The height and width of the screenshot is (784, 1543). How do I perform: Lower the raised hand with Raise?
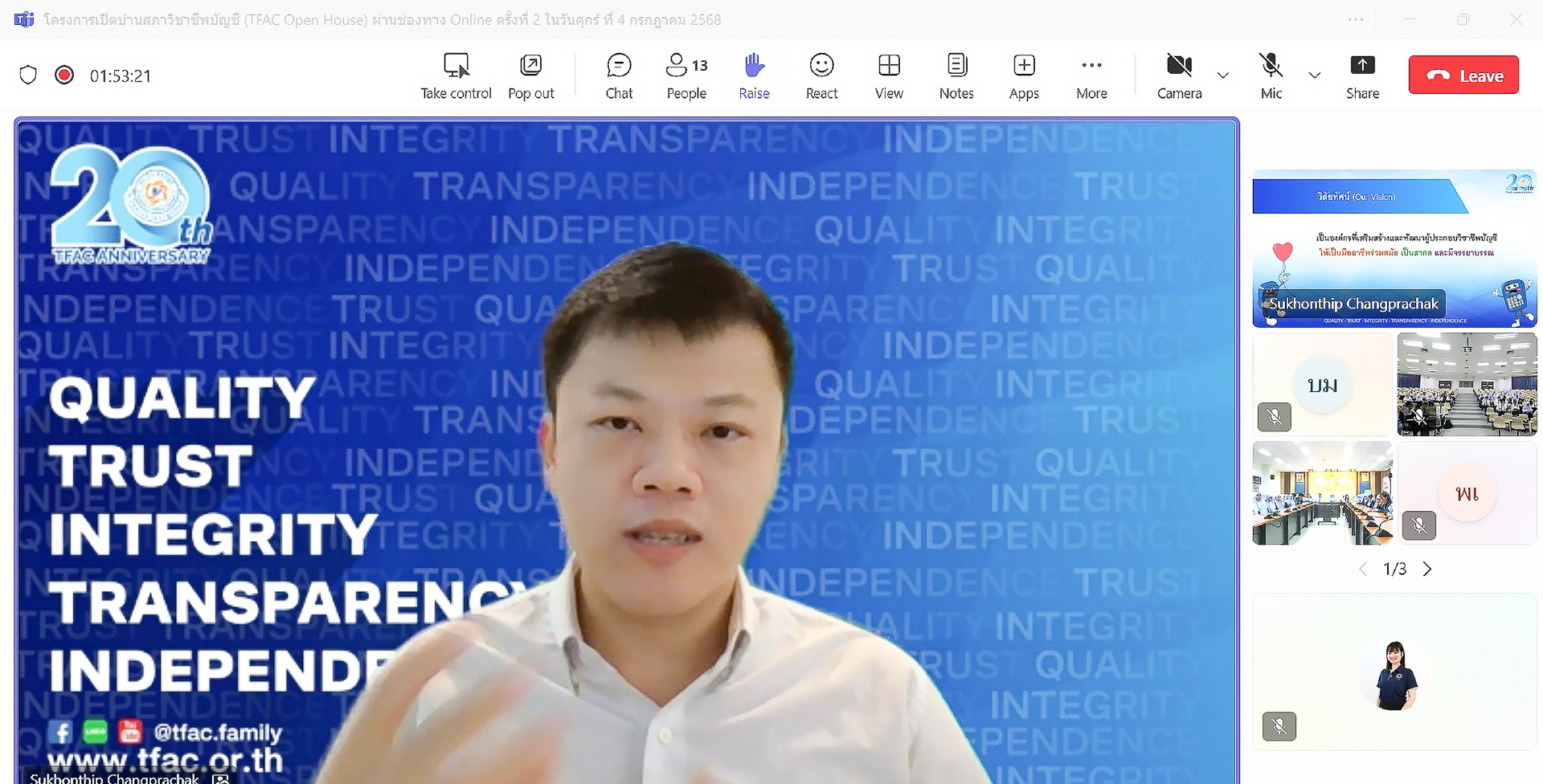754,76
